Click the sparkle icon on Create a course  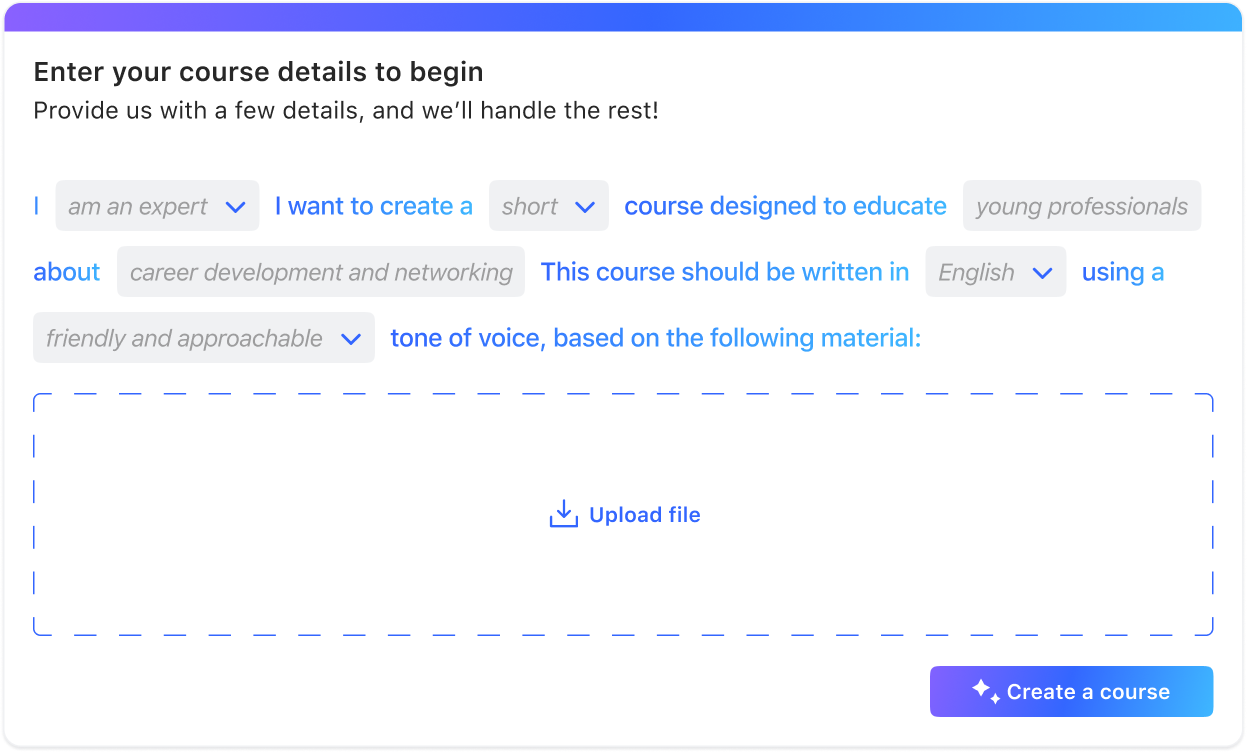pos(985,691)
